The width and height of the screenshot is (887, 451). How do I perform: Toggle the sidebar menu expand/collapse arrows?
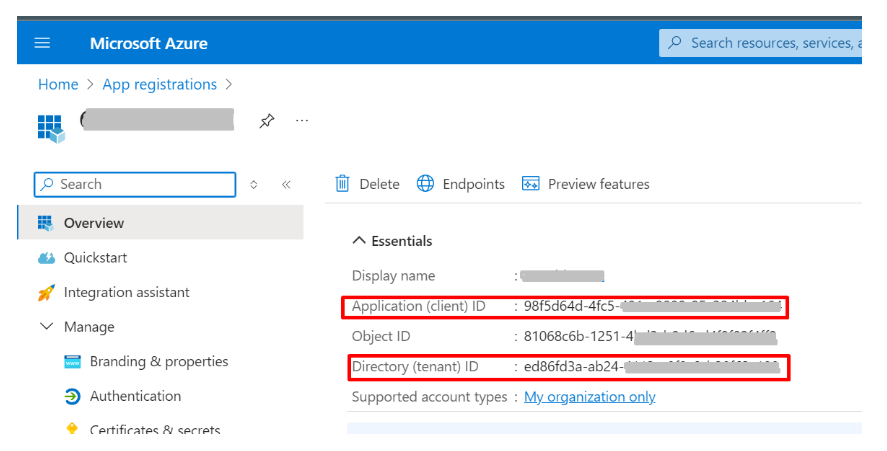pos(254,184)
